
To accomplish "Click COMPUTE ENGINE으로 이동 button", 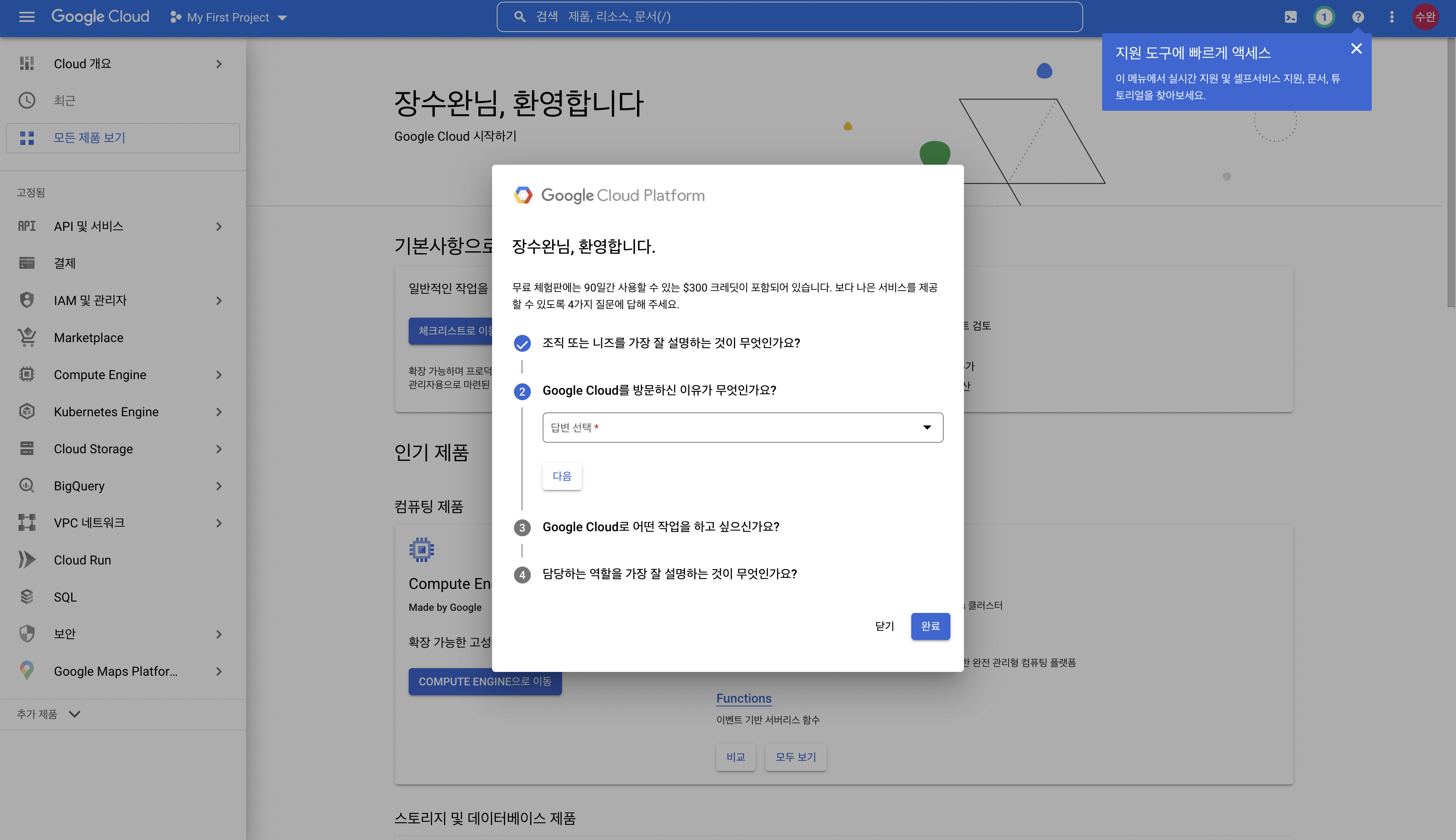I will coord(485,681).
